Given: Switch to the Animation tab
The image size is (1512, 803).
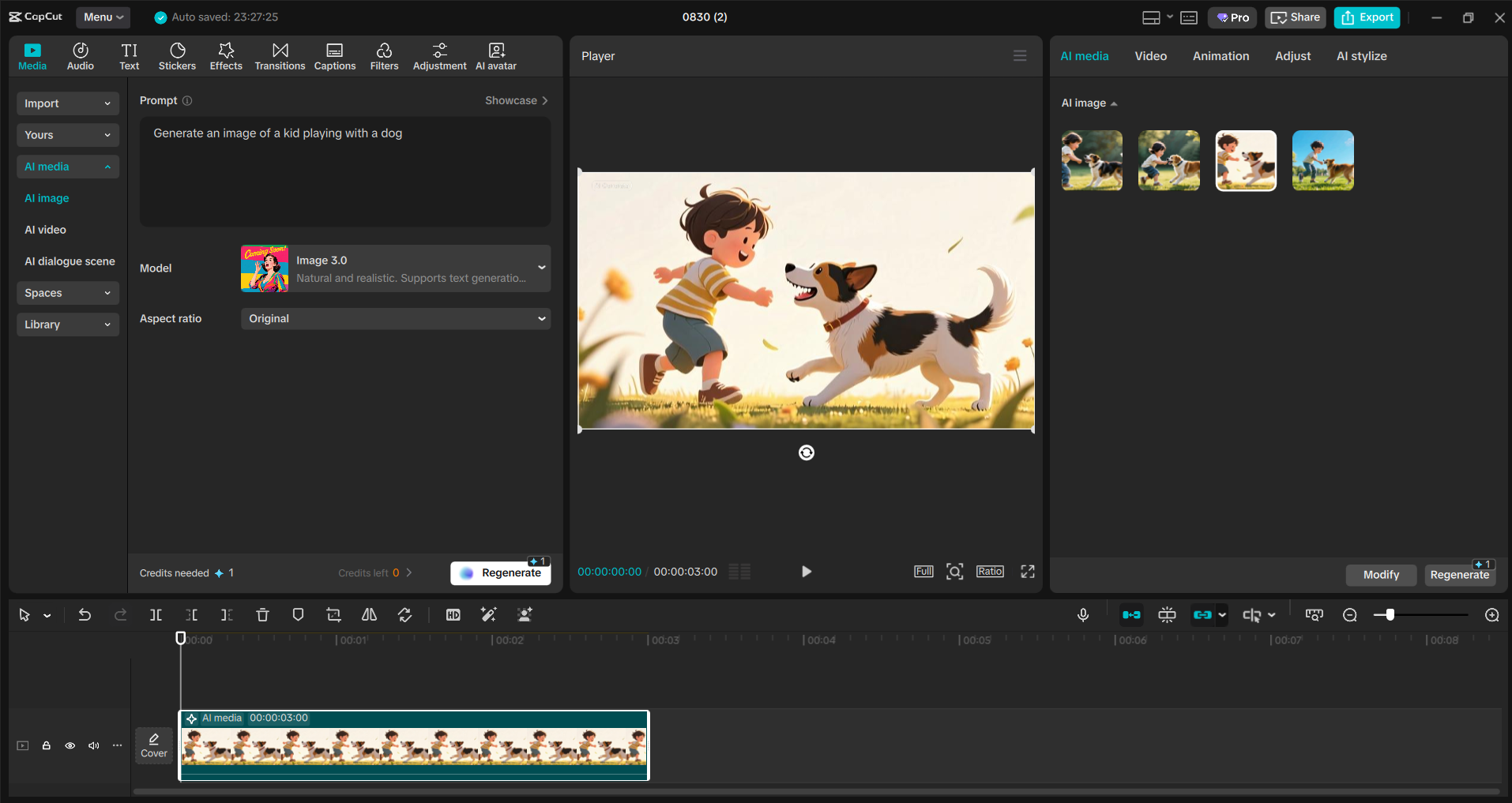Looking at the screenshot, I should (1220, 55).
